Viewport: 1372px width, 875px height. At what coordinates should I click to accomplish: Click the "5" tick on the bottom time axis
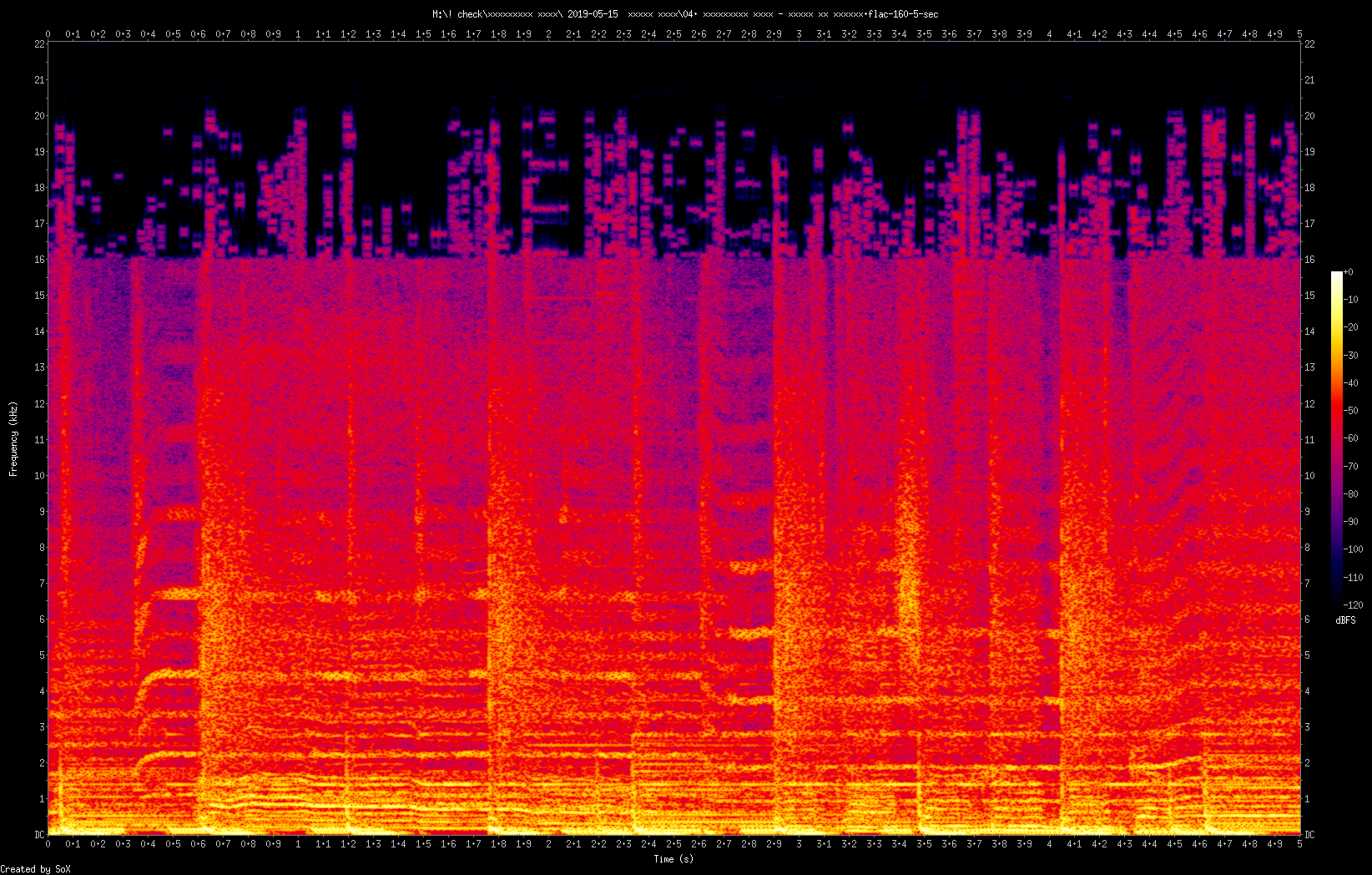click(1299, 844)
